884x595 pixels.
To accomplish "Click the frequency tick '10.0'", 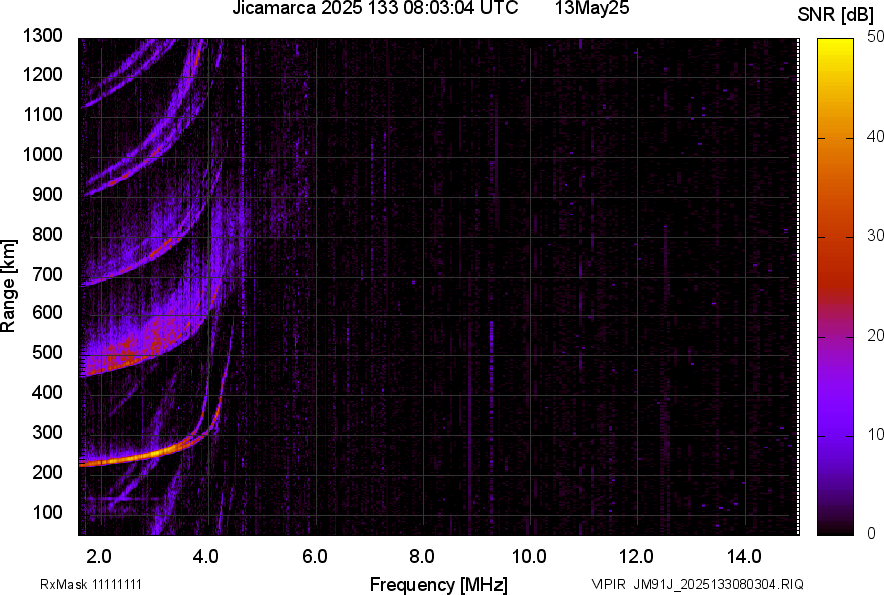I will 529,556.
